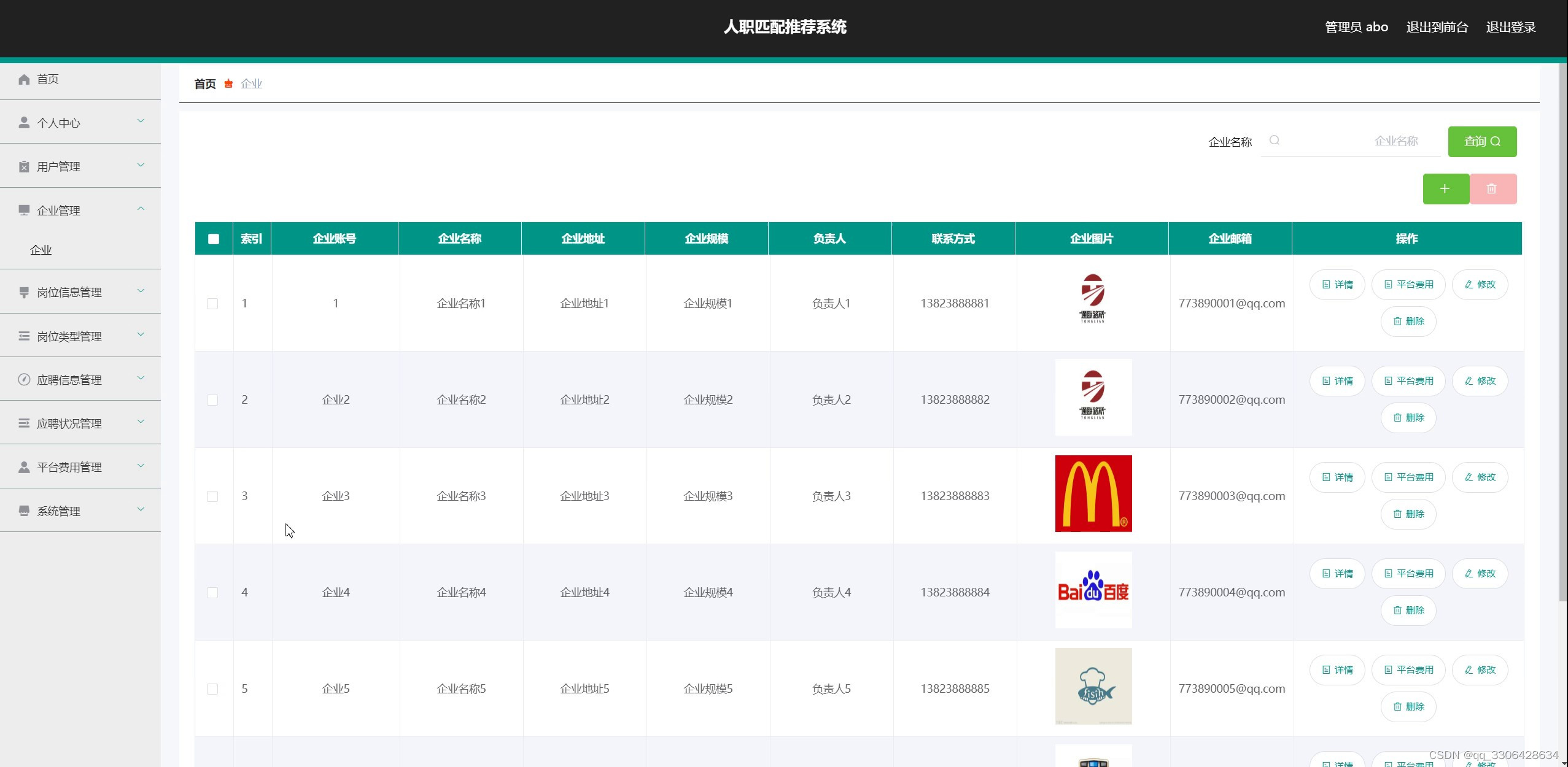Click the magnifier icon in search field
This screenshot has height=767, width=1568.
click(1275, 141)
